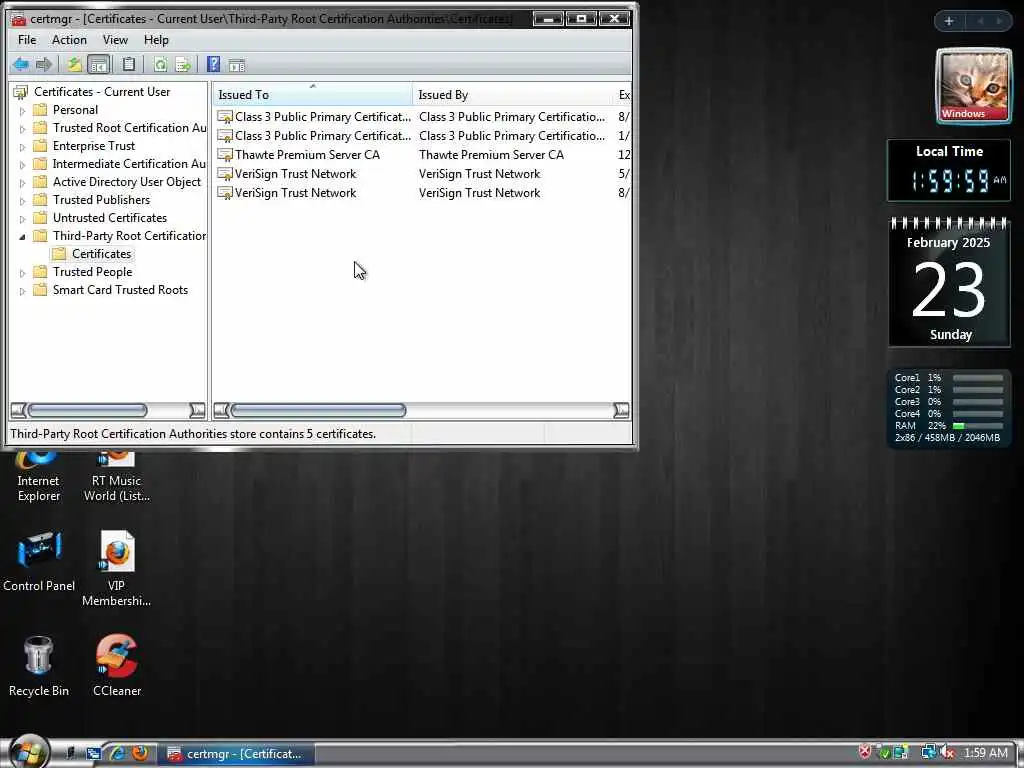This screenshot has height=768, width=1024.
Task: Click the February 2025 calendar gadget
Action: point(950,282)
